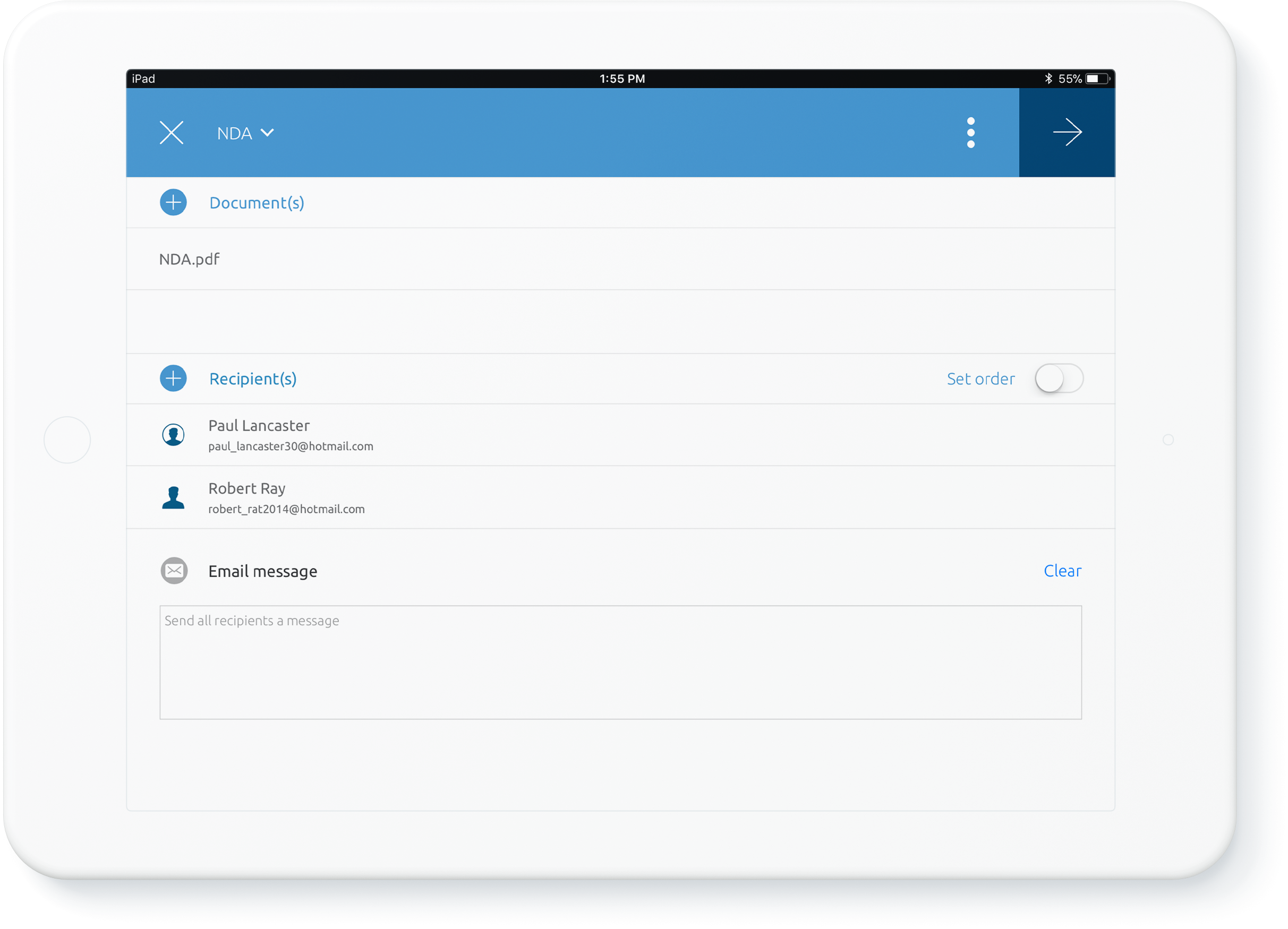Tap the forward arrow to proceed

coord(1067,133)
